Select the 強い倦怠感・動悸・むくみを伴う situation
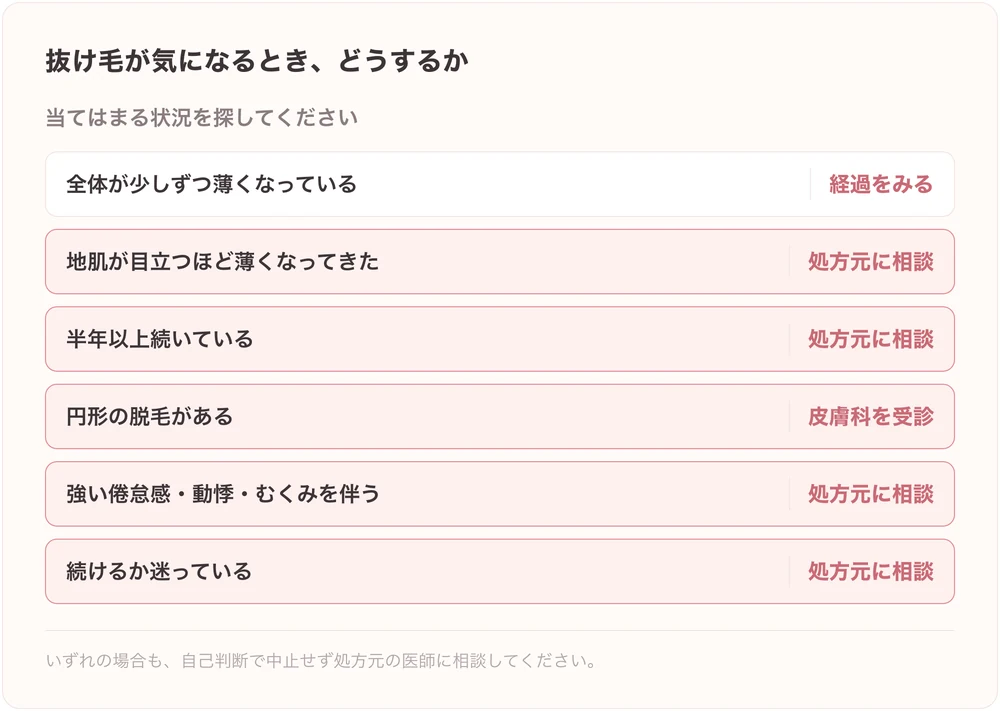The height and width of the screenshot is (711, 1000). pos(223,494)
